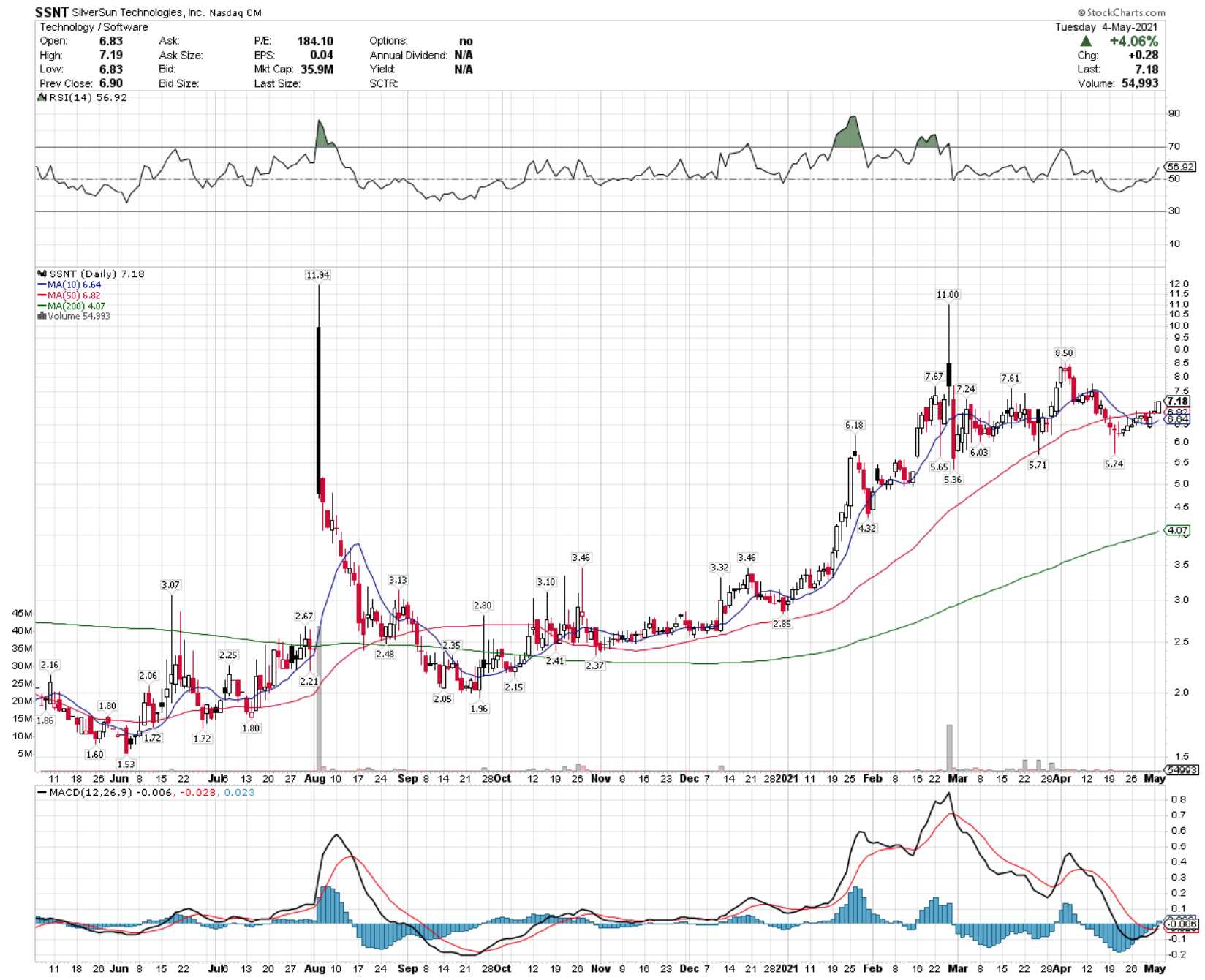Click the green up-triangle change indicator
Image resolution: width=1205 pixels, height=980 pixels.
[x=1086, y=42]
